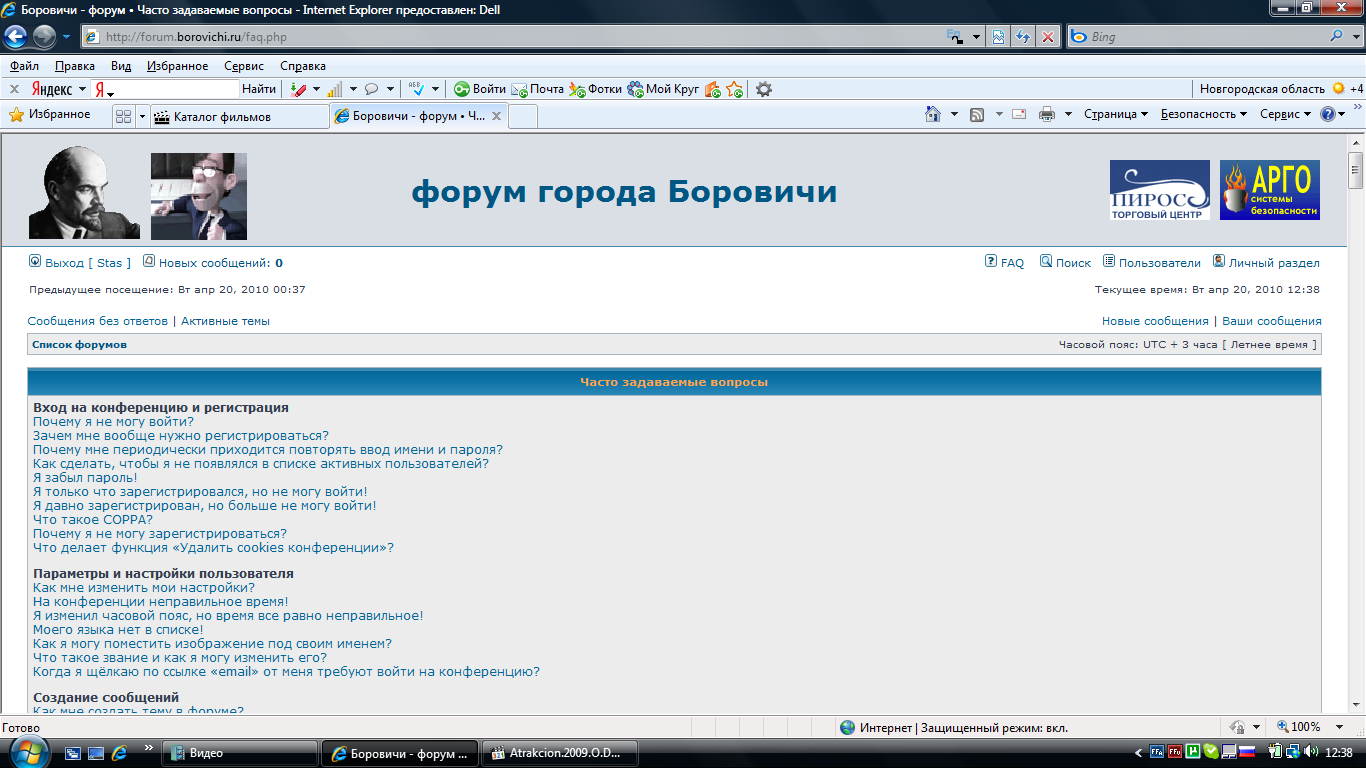
Task: Switch to the Каталог фильмов tab
Action: 240,116
